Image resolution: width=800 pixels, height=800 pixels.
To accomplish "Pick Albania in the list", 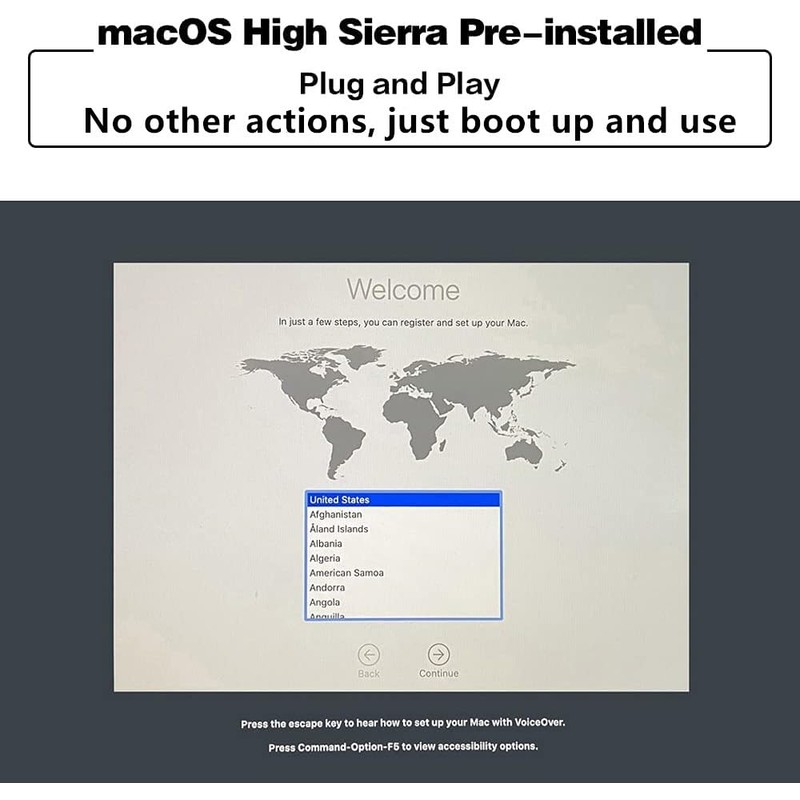I will [403, 544].
